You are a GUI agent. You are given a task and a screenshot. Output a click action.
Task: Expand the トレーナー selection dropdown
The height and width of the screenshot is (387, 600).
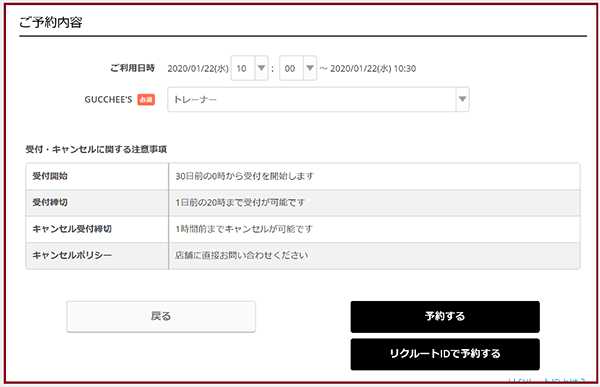coord(318,100)
